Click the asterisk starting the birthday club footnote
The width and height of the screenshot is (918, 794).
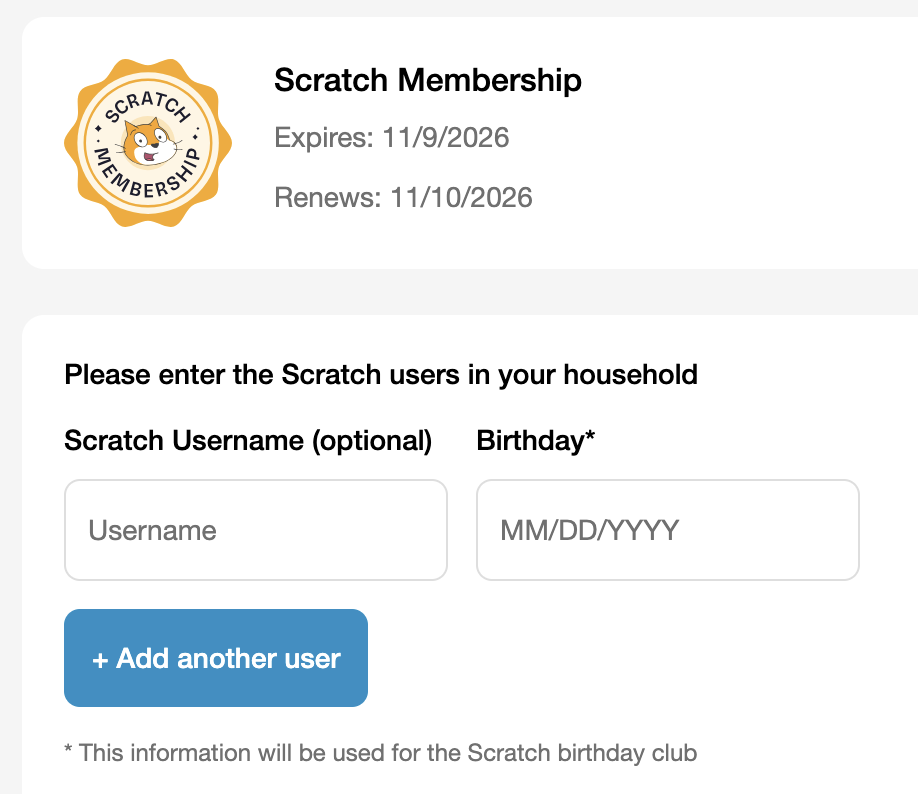click(x=68, y=751)
